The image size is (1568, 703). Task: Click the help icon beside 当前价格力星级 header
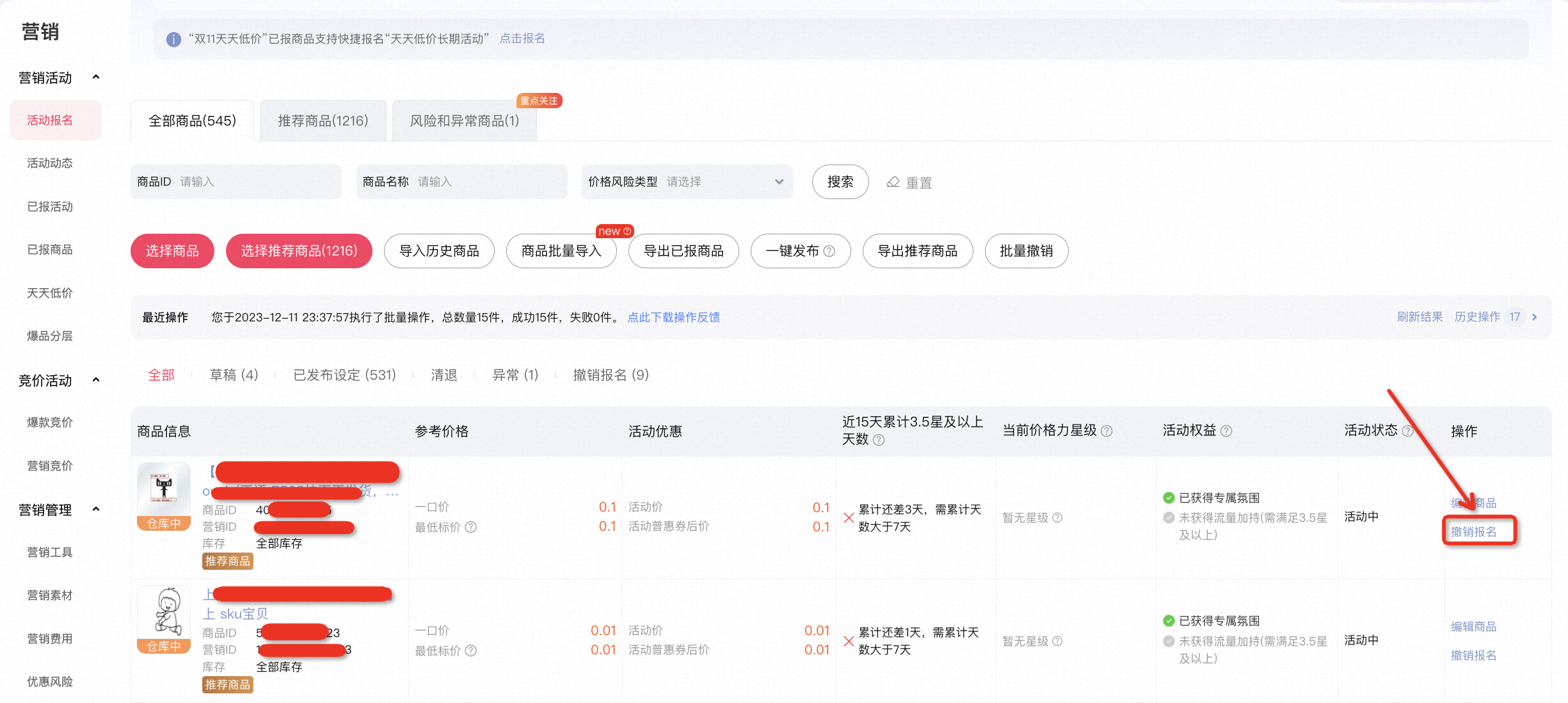[x=1106, y=431]
